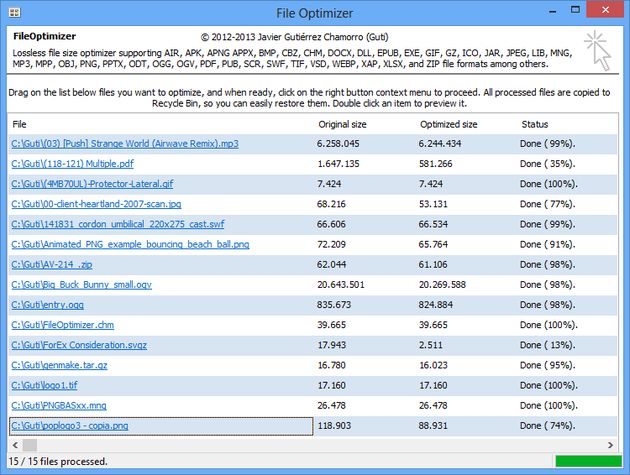
Task: Click optimized size 824.884 cell
Action: coord(436,305)
